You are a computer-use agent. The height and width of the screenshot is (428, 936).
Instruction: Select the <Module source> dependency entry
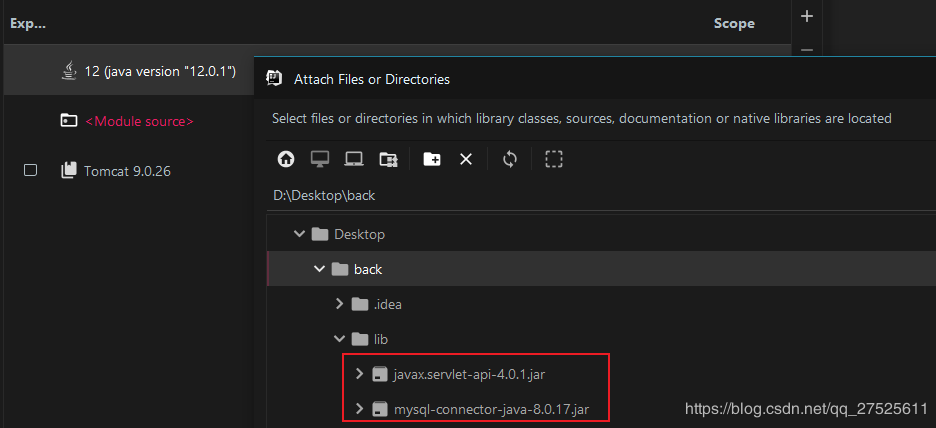coord(139,121)
